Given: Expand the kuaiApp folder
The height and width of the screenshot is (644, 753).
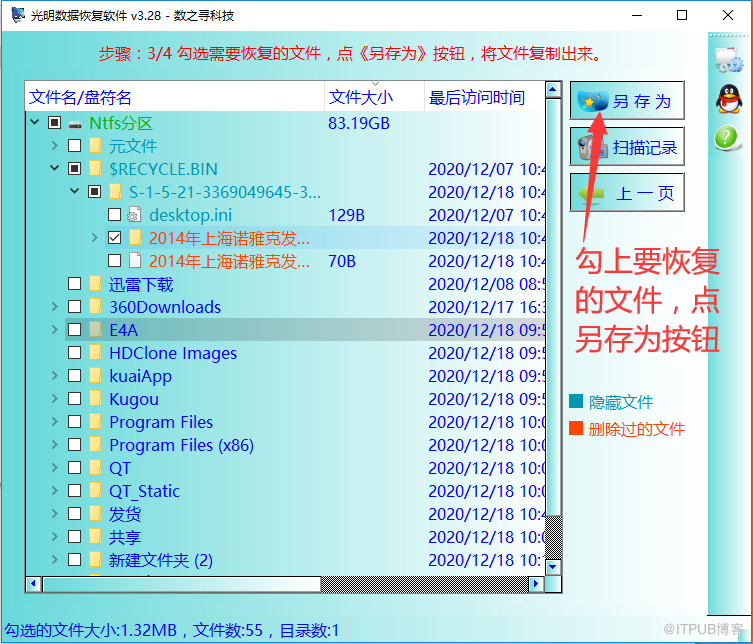Looking at the screenshot, I should coord(54,376).
